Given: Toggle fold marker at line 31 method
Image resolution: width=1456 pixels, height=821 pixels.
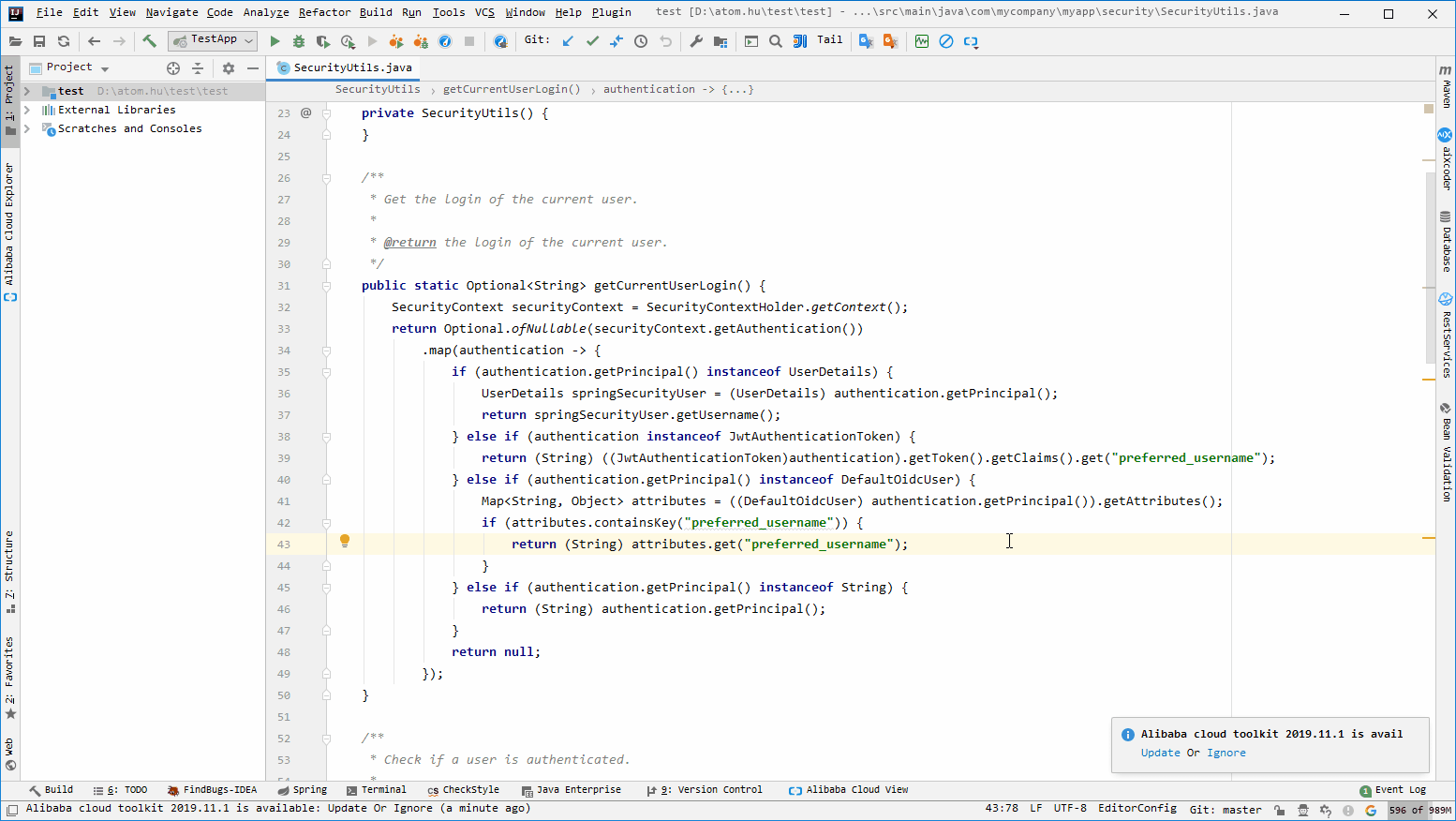Looking at the screenshot, I should [327, 286].
